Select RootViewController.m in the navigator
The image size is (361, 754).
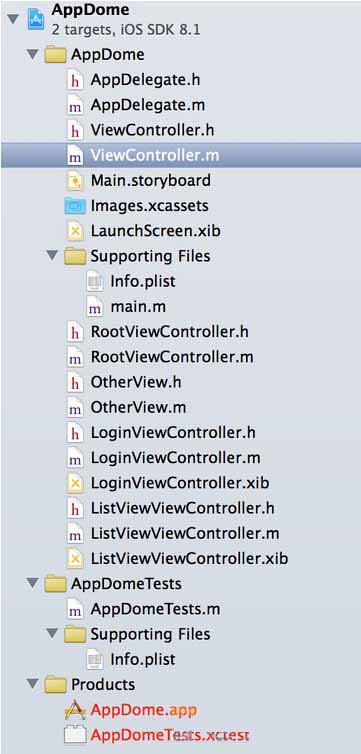[172, 357]
